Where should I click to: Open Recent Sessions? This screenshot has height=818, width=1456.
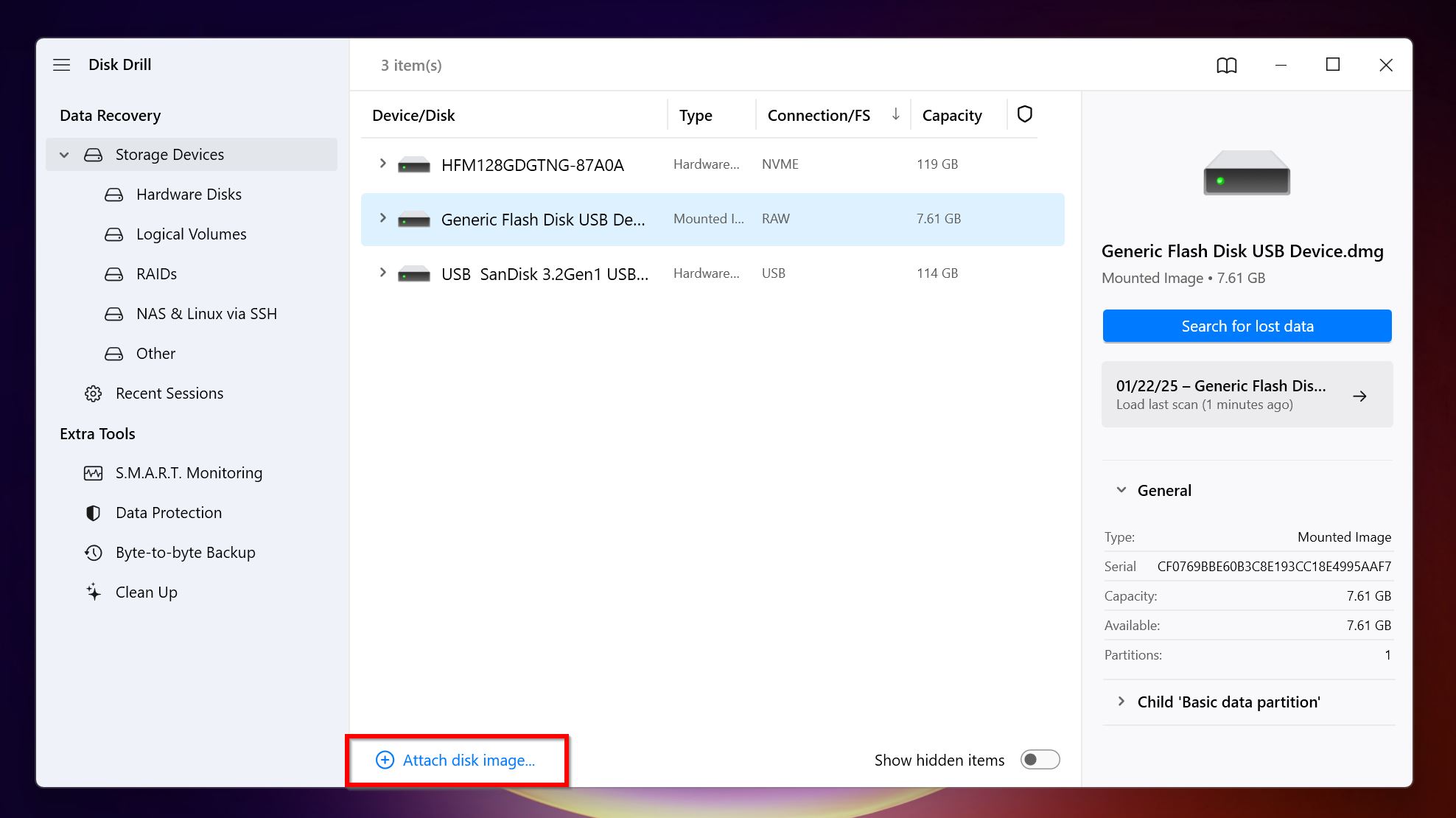coord(169,394)
